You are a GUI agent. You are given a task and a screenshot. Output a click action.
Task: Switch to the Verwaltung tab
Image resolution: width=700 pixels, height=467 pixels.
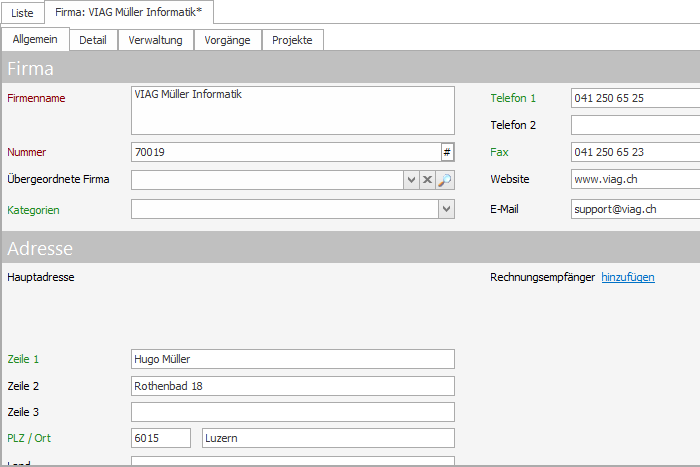point(155,40)
